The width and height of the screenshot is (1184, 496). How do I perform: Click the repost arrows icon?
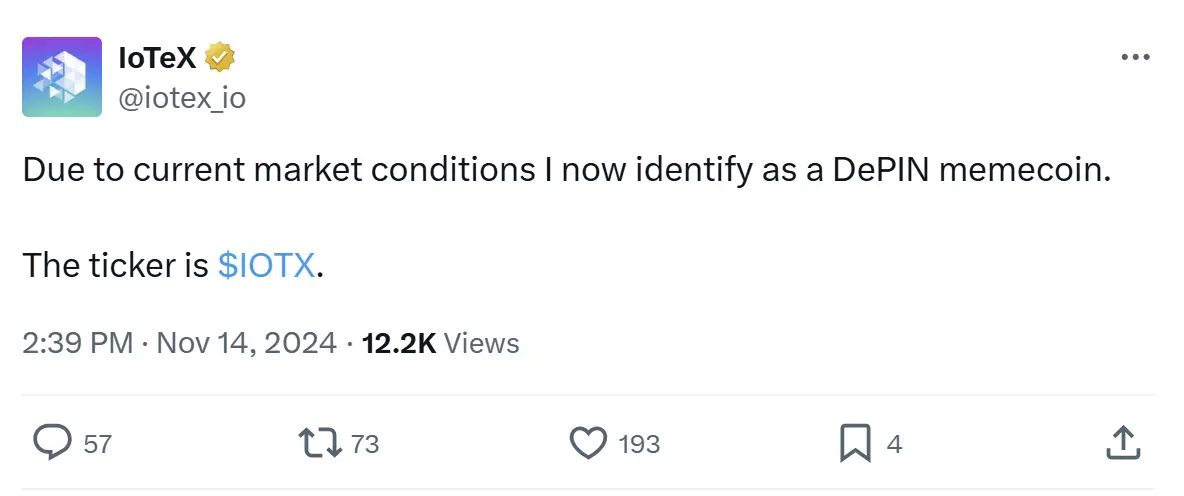click(321, 442)
